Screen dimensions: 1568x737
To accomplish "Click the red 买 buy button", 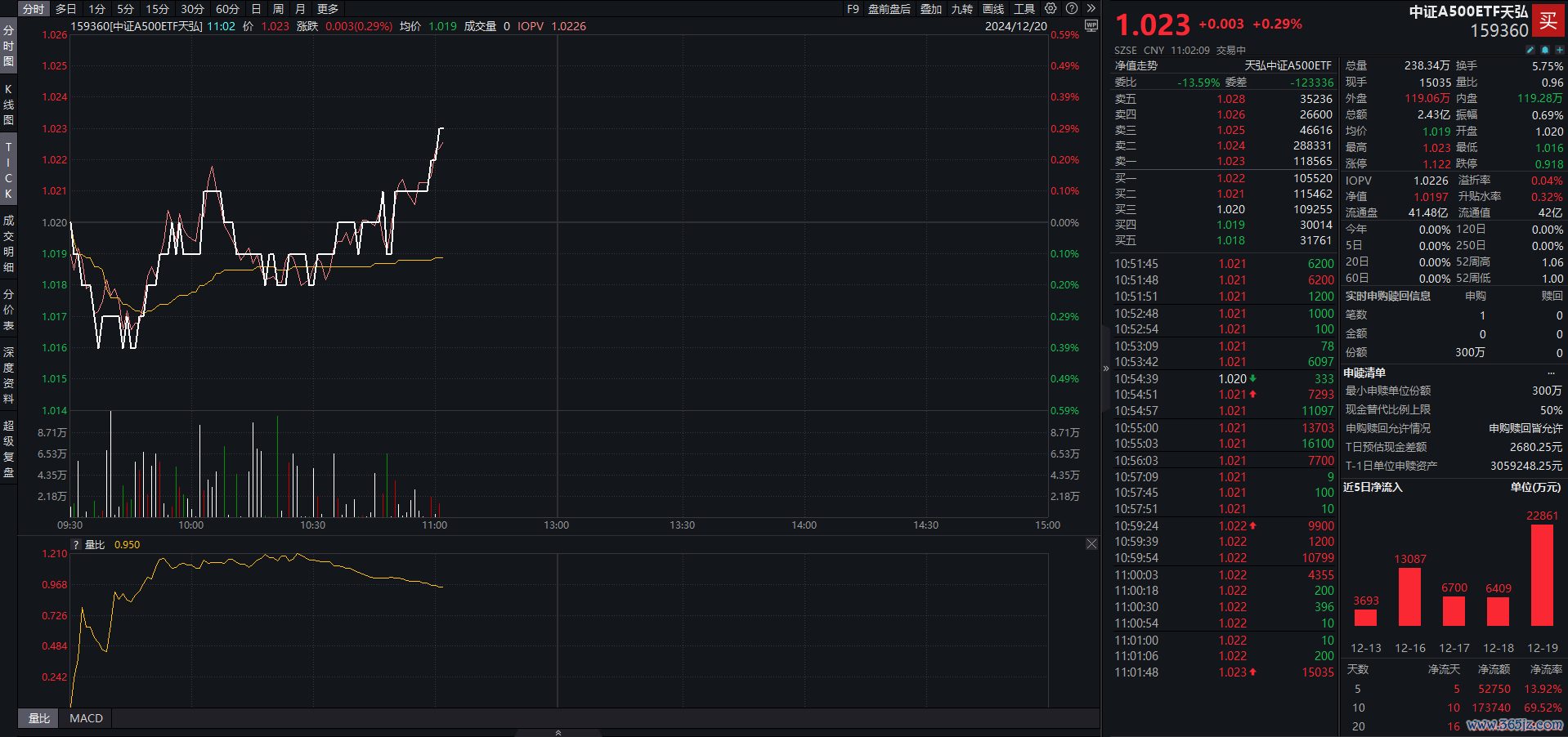I will pos(1548,21).
